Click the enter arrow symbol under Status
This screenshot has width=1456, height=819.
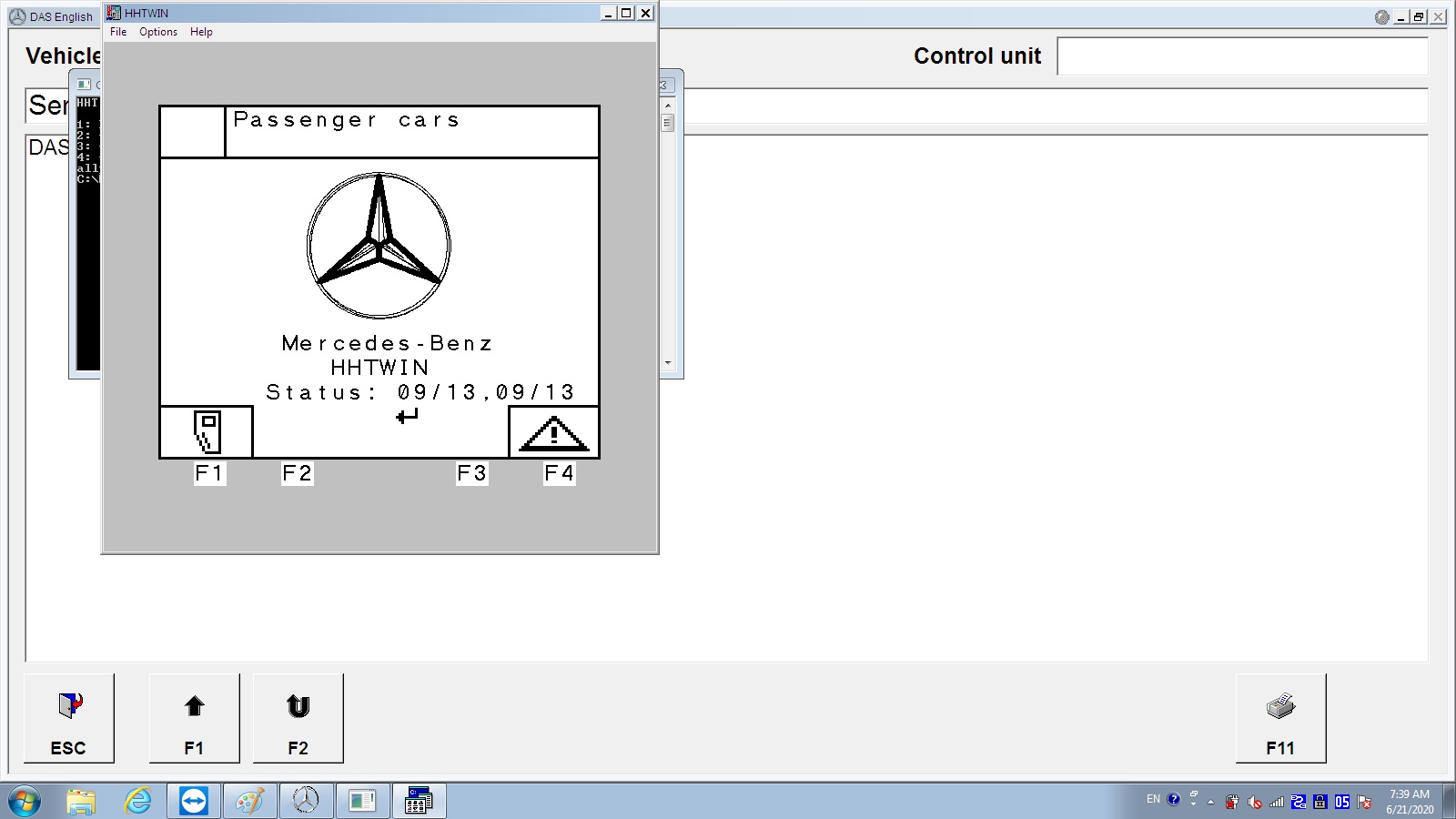(407, 416)
